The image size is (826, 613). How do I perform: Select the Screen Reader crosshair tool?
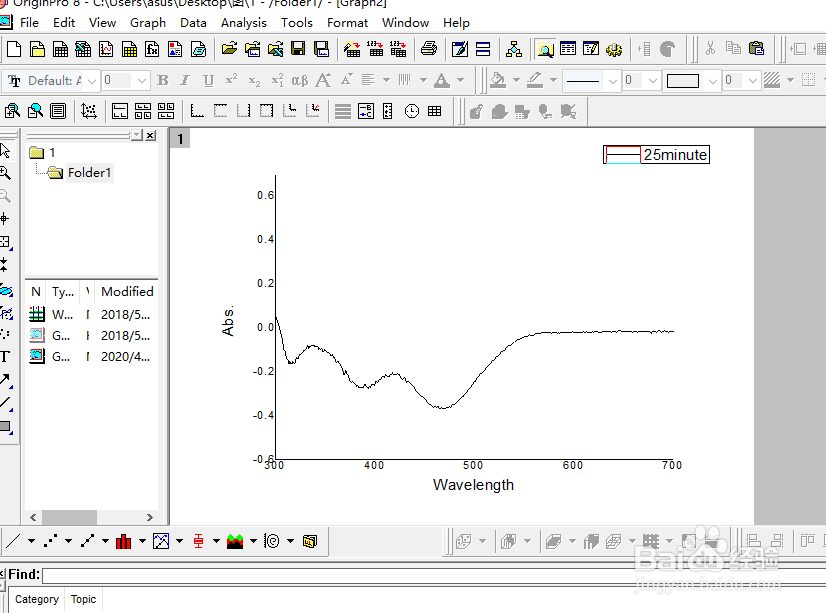[x=4, y=218]
